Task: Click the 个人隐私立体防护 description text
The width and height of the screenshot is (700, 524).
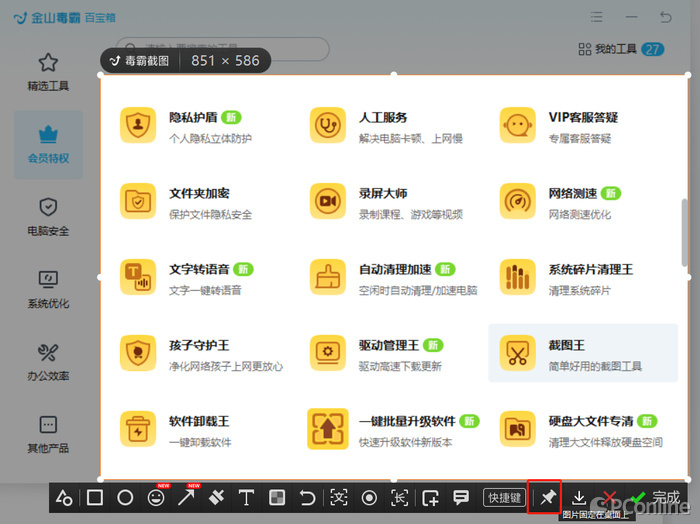Action: [210, 138]
